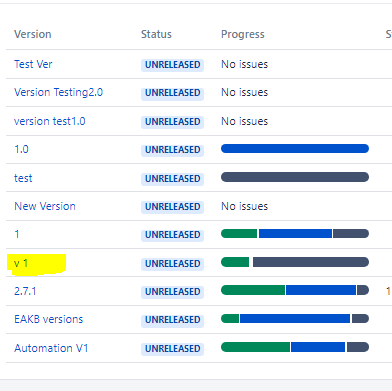The image size is (392, 391).
Task: Open version 1.0 link
Action: point(21,149)
